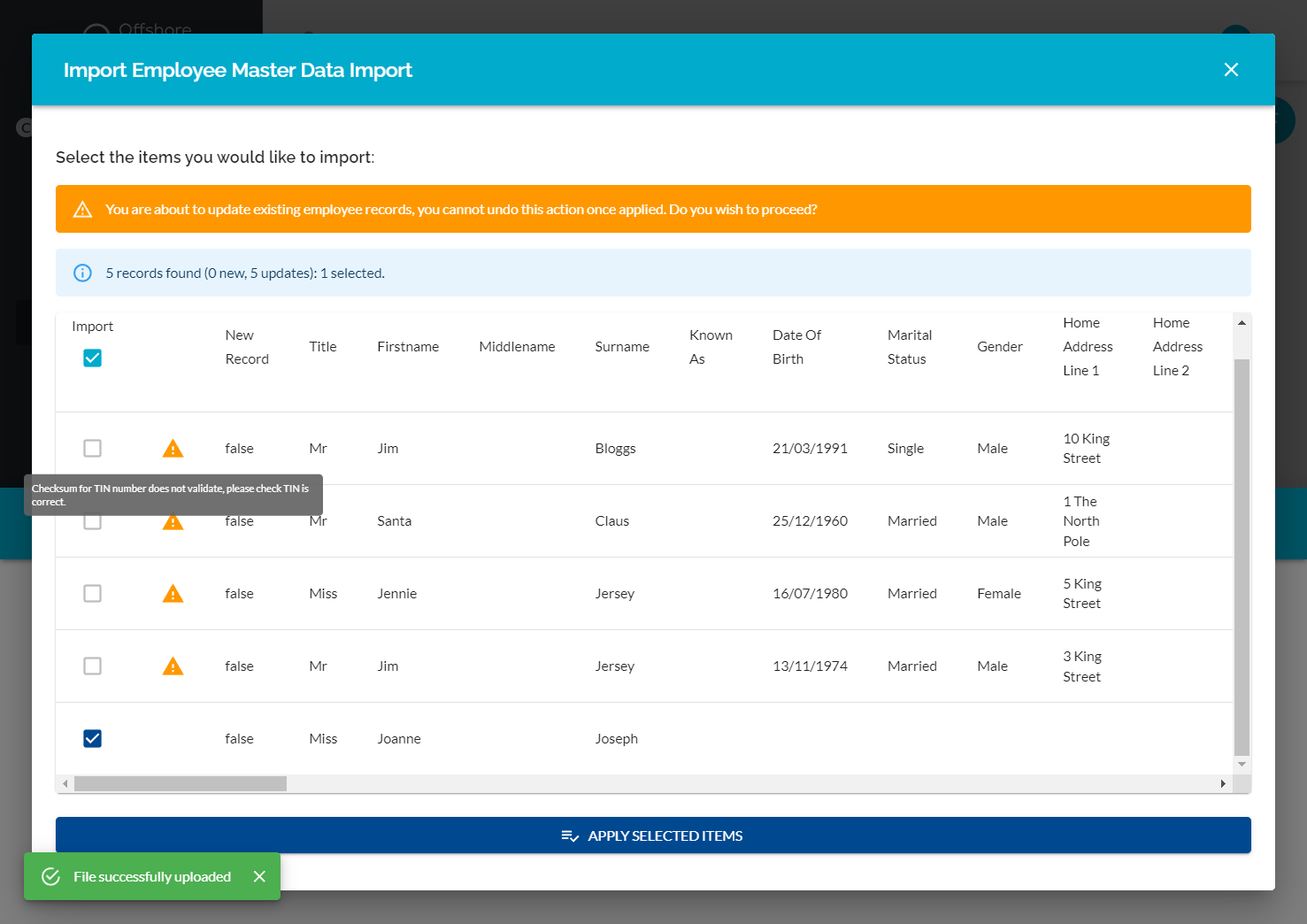Check the import box for Jennie Jersey
Image resolution: width=1307 pixels, height=924 pixels.
click(x=92, y=593)
